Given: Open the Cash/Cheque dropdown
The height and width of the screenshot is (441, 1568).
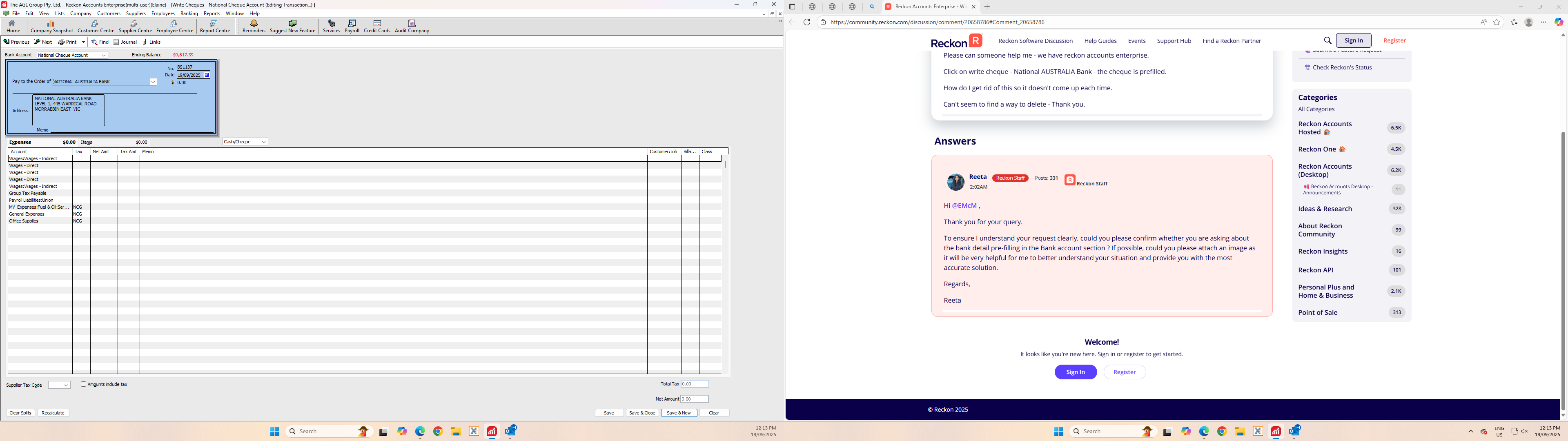Looking at the screenshot, I should [x=263, y=142].
